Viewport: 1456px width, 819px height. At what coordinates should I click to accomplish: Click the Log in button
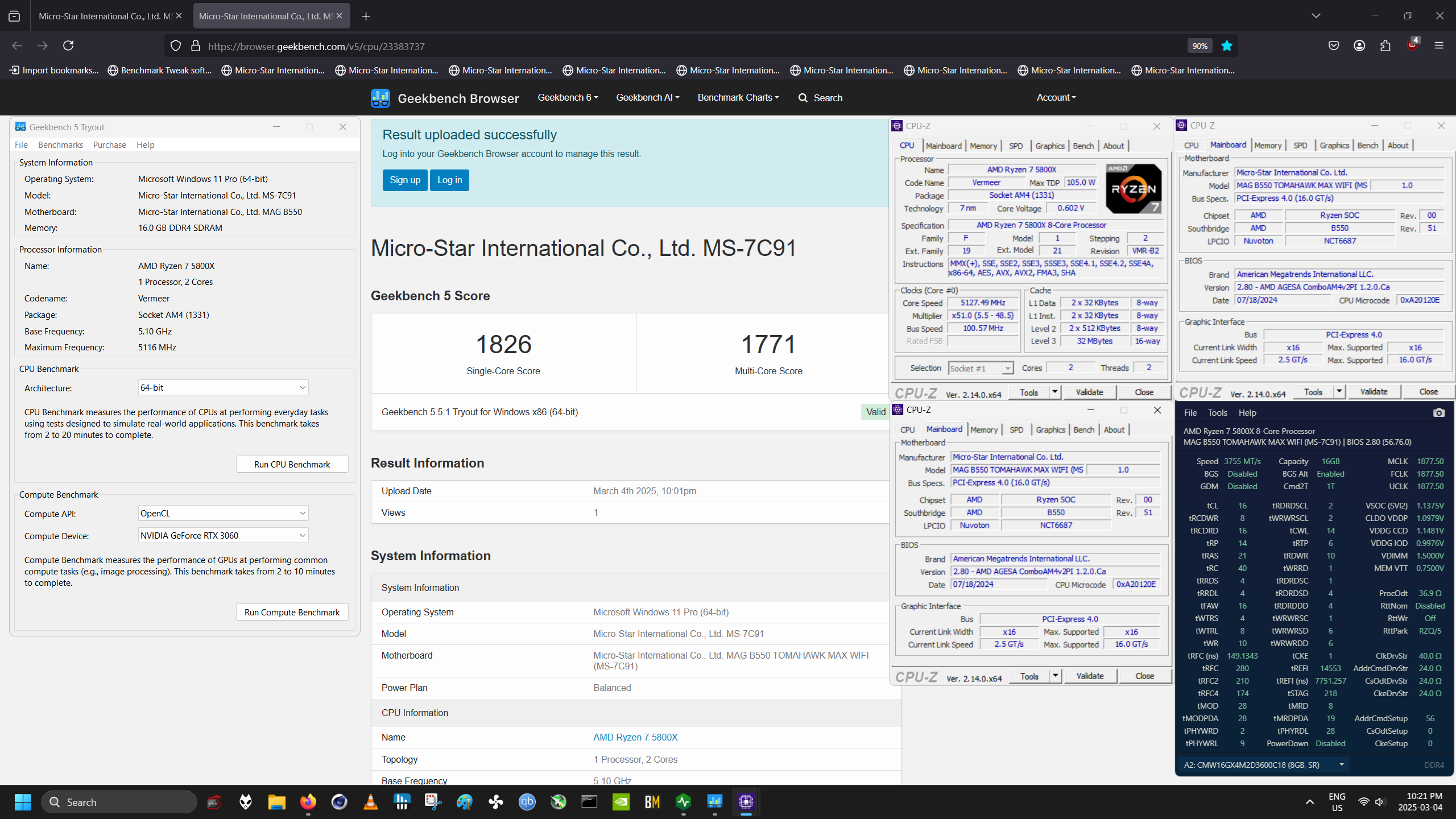pos(449,180)
